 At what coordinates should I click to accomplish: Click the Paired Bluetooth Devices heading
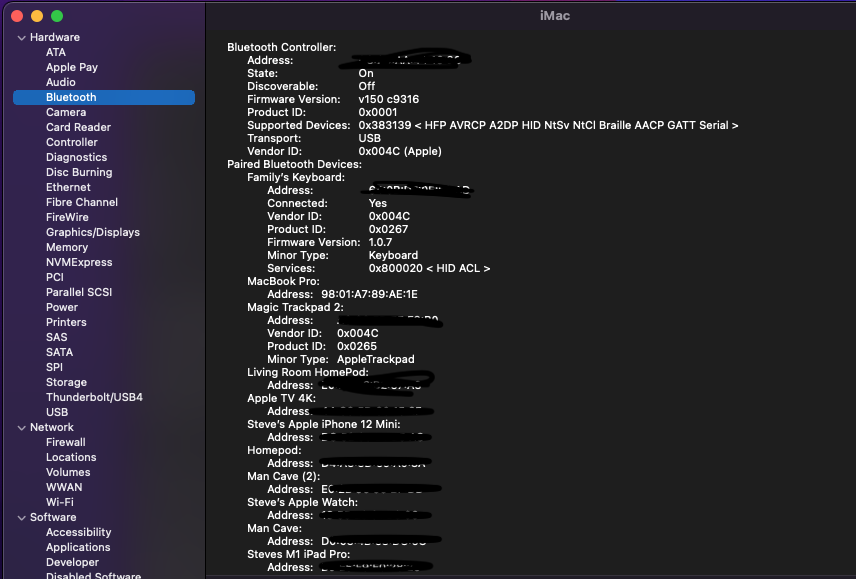[x=294, y=165]
